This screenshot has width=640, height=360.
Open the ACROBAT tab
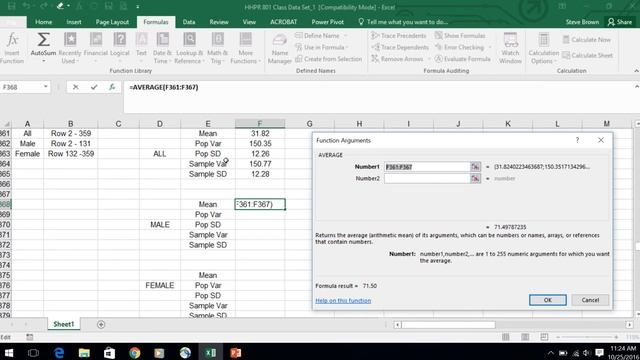(283, 22)
